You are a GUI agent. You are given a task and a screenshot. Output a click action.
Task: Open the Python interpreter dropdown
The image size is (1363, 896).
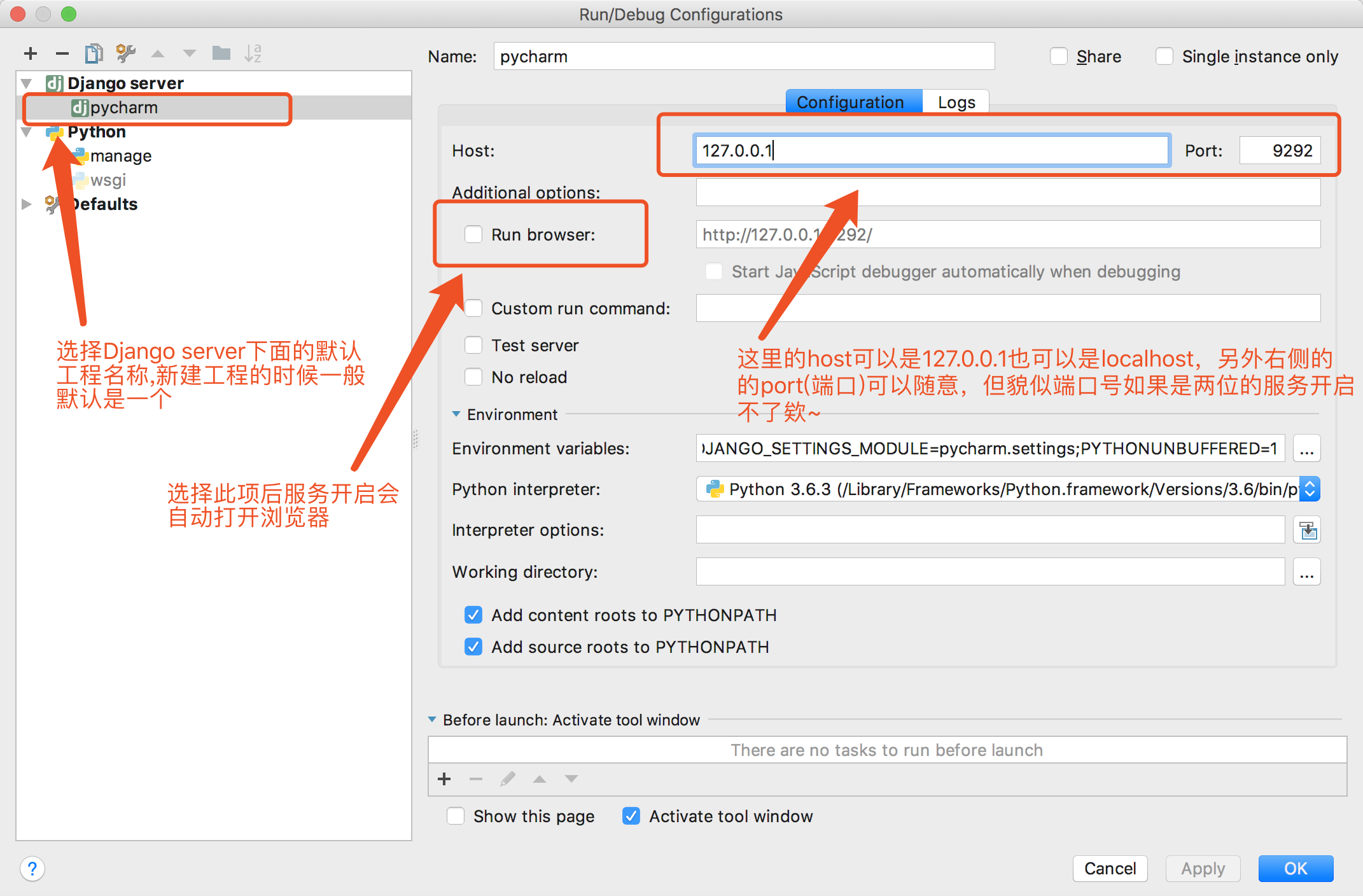click(1310, 489)
